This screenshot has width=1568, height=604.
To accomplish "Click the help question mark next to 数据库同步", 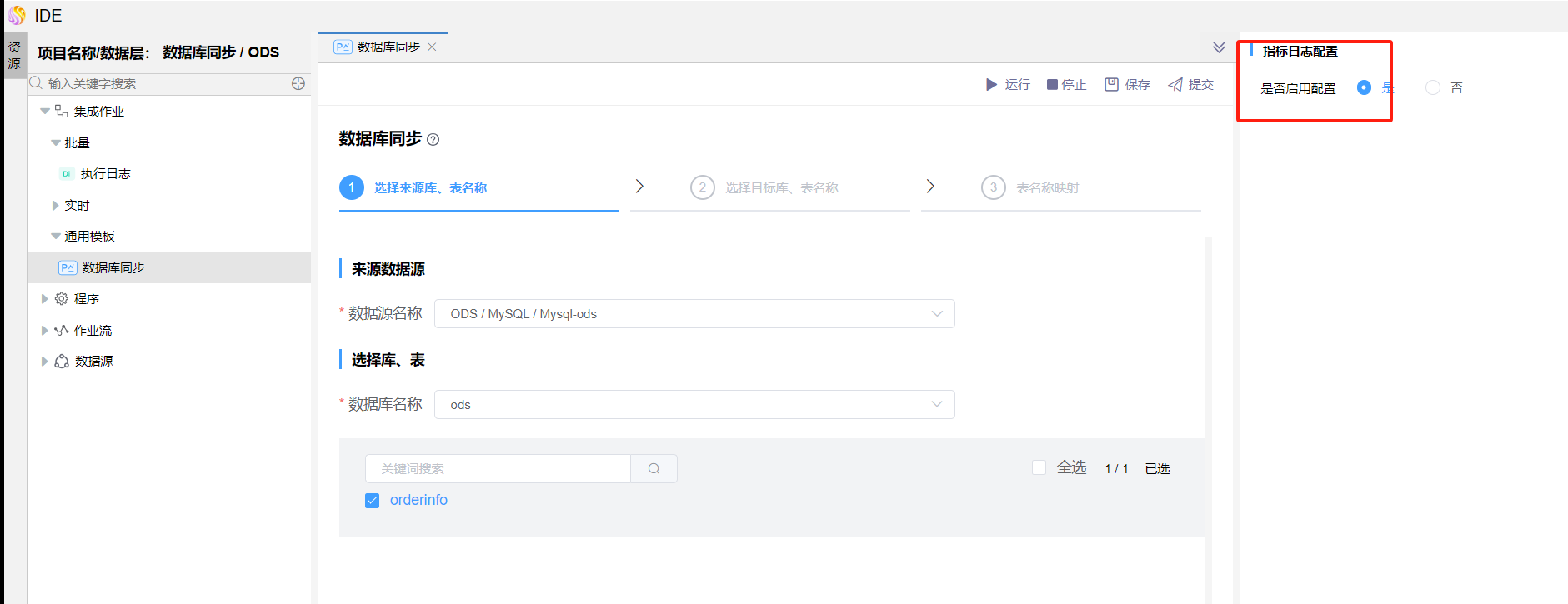I will tap(433, 140).
